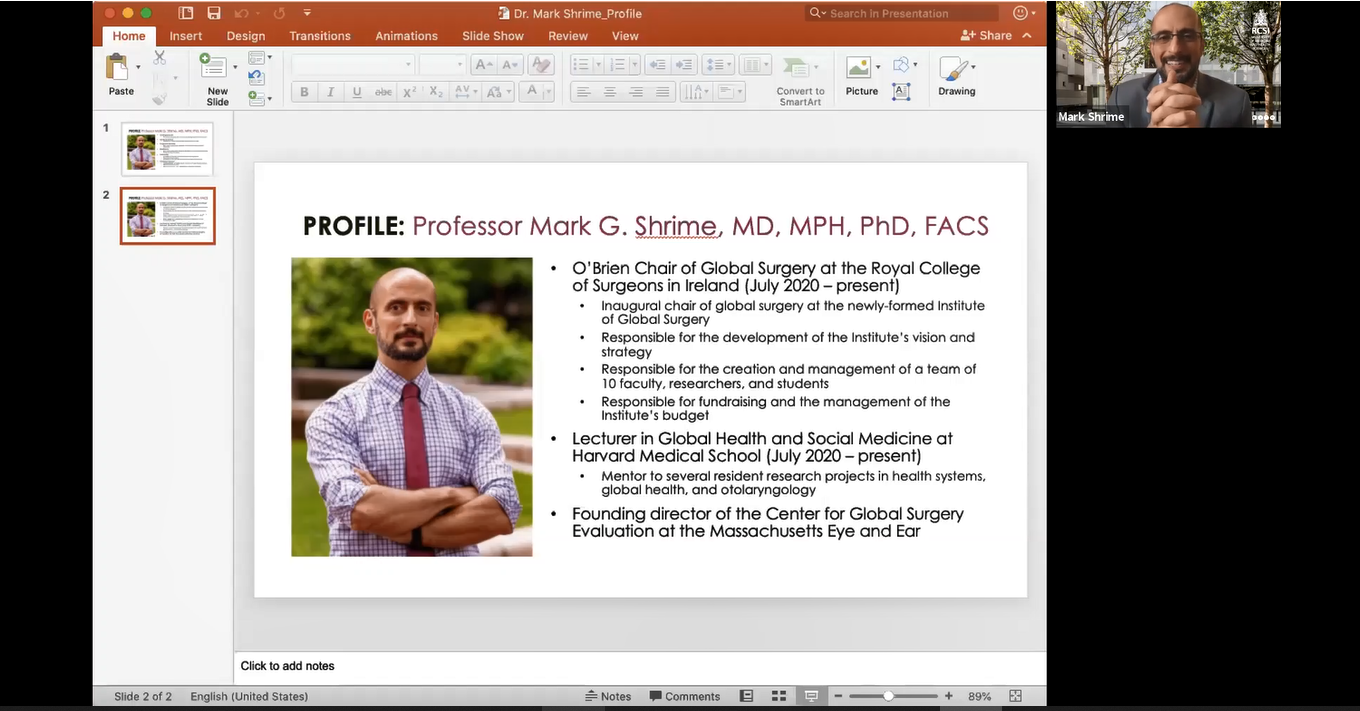This screenshot has height=711, width=1360.
Task: Click the Undo arrow icon
Action: [x=241, y=13]
